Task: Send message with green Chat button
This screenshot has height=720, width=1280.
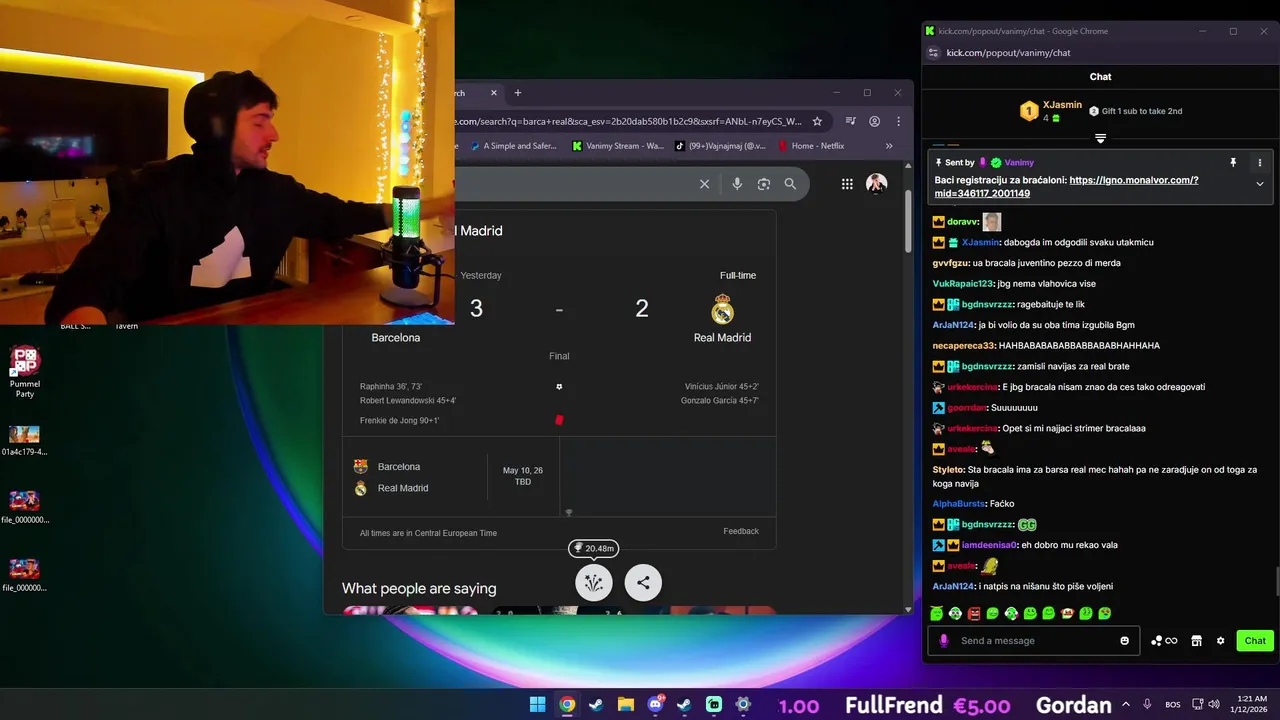Action: pyautogui.click(x=1255, y=641)
